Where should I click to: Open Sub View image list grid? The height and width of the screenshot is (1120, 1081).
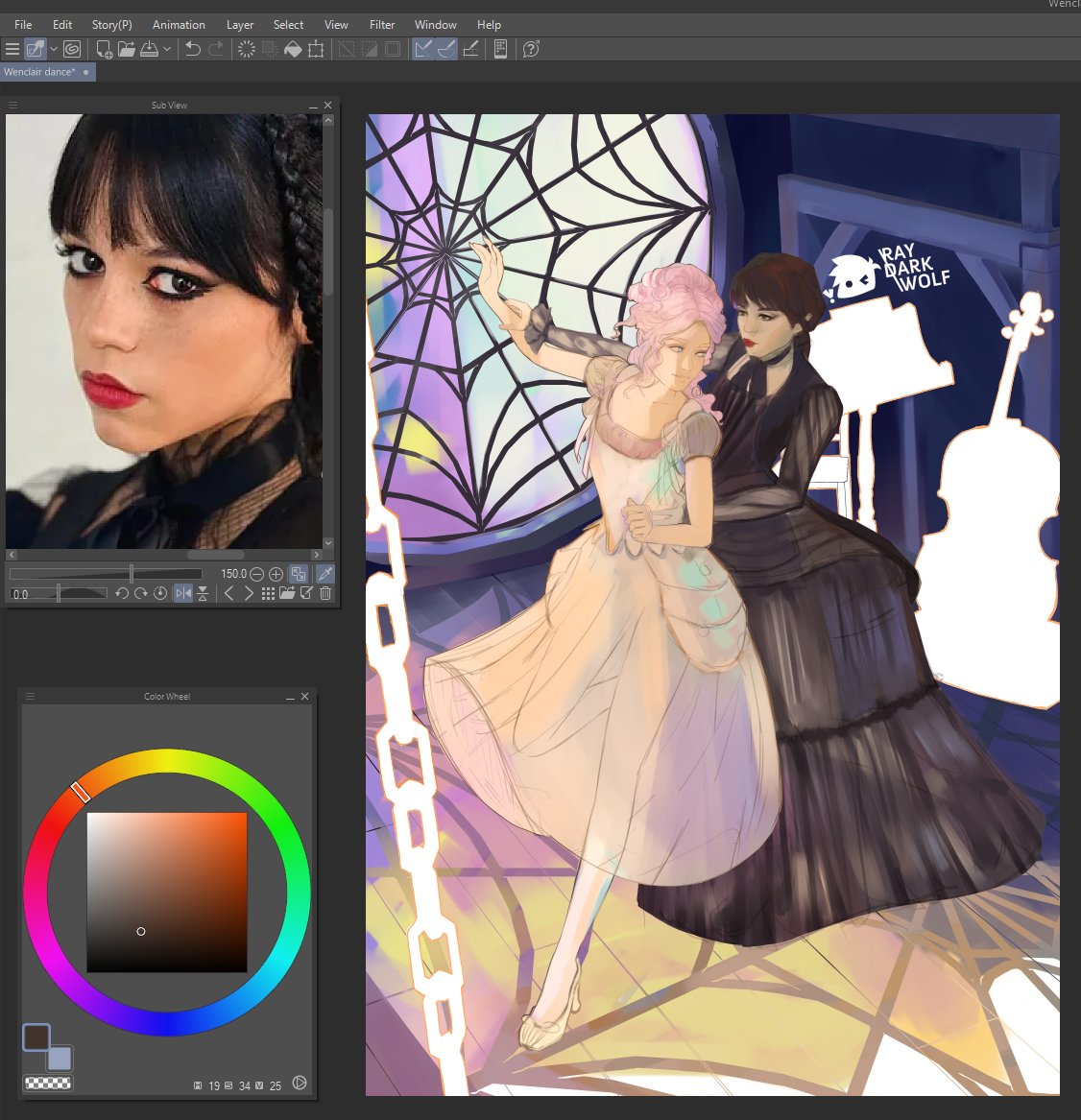pos(268,593)
